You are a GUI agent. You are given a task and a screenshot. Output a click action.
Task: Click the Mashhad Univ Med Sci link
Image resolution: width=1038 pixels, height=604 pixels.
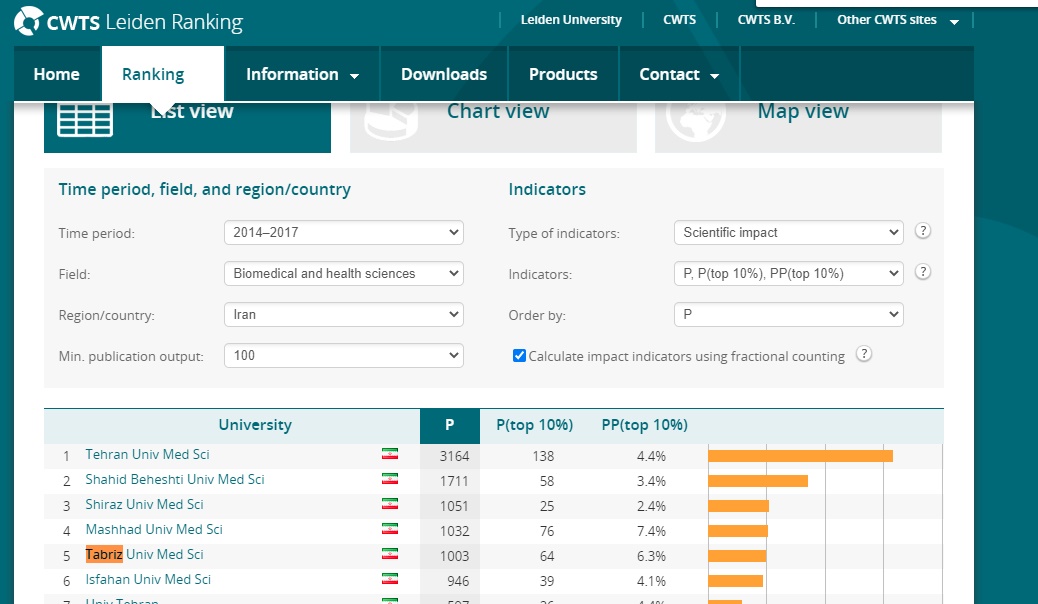coord(154,530)
